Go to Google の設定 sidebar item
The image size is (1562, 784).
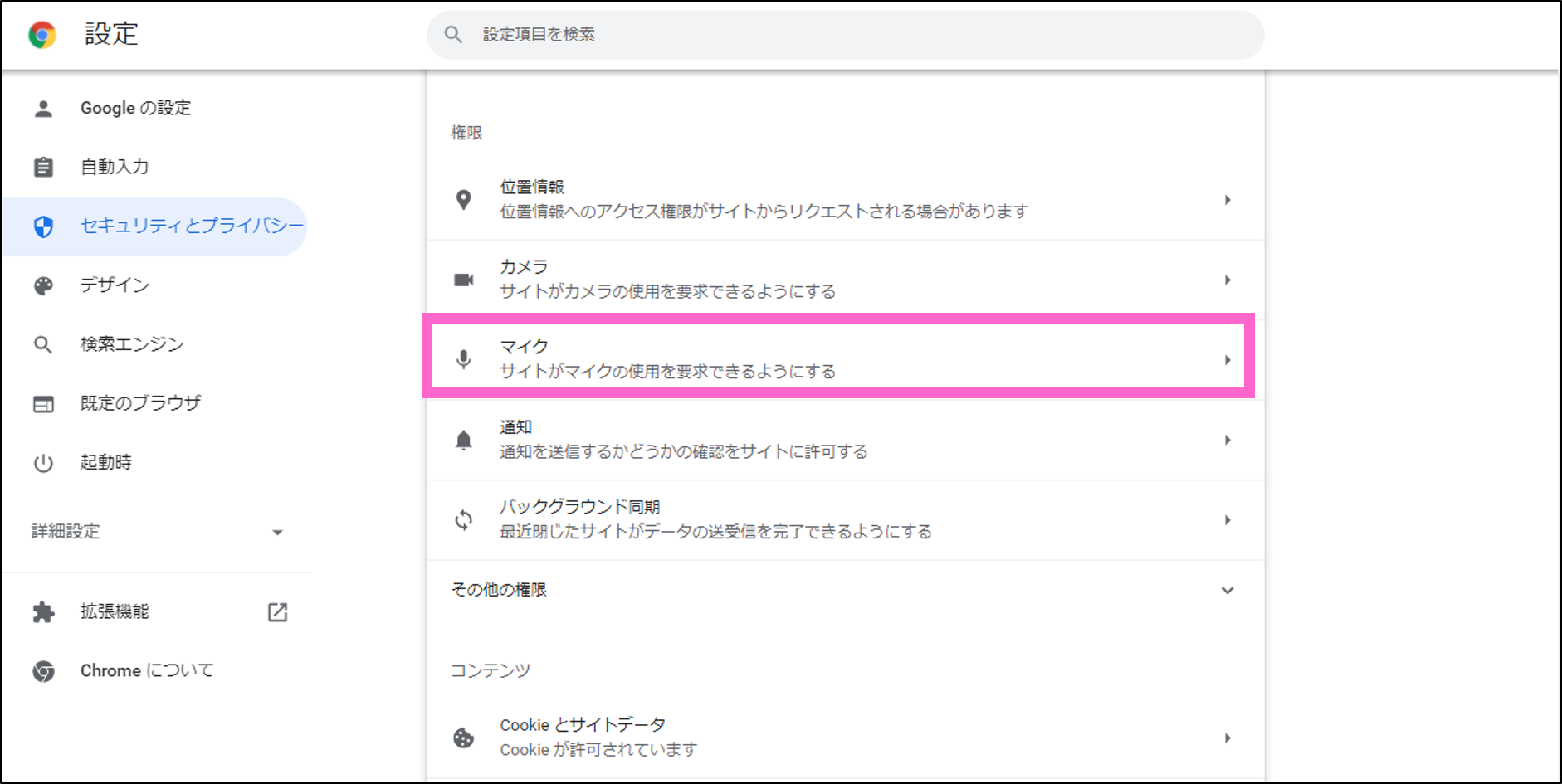pos(135,108)
